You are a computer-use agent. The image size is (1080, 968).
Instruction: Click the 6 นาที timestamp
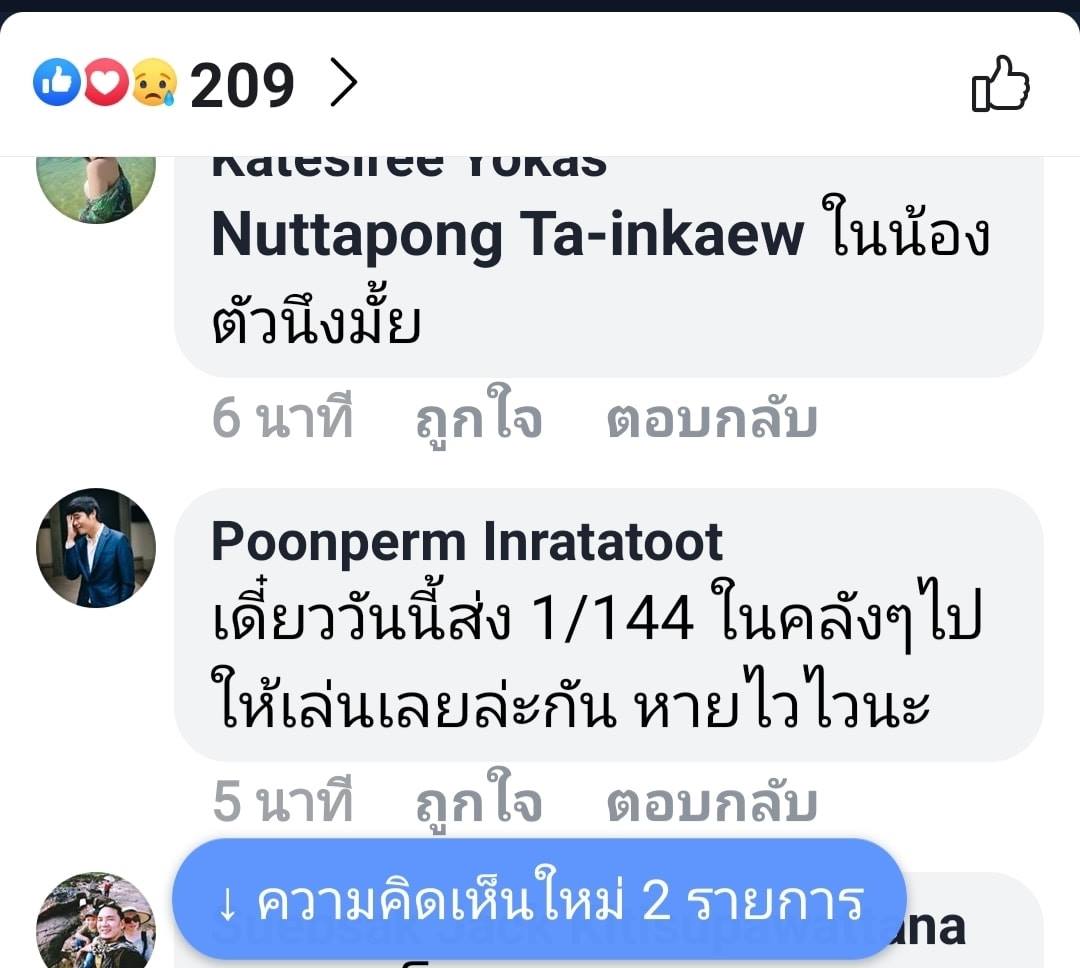coord(282,418)
